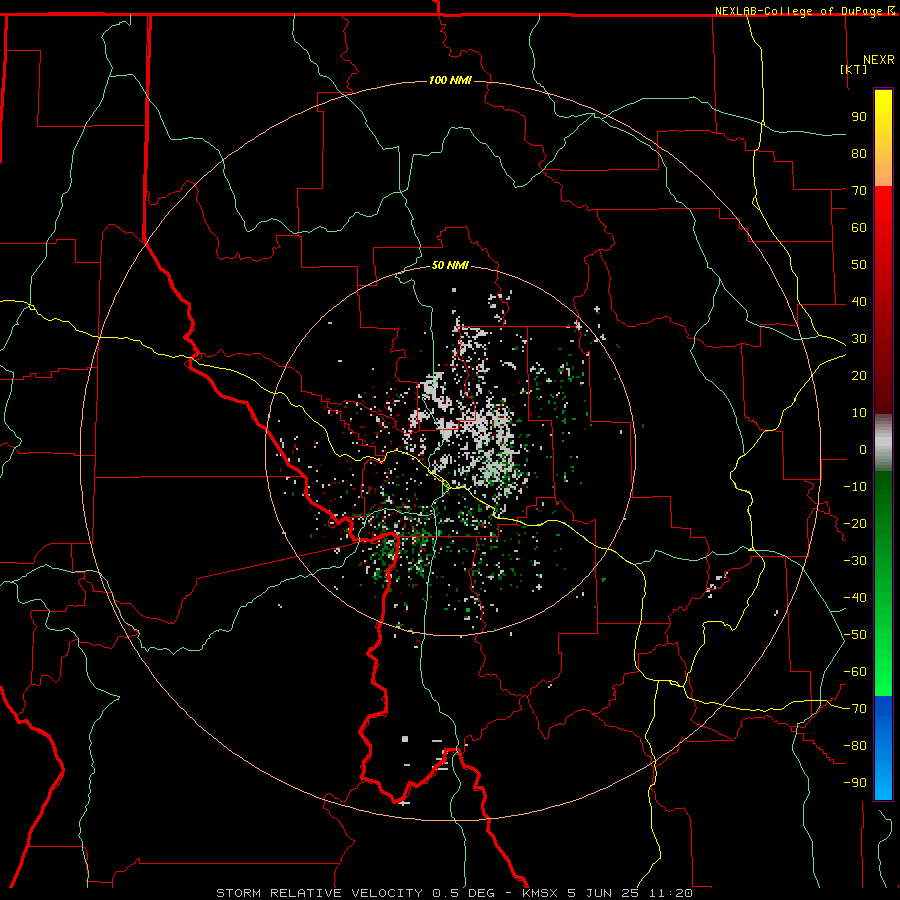This screenshot has height=900, width=900.
Task: Click the 90 value on velocity scale
Action: pyautogui.click(x=859, y=117)
